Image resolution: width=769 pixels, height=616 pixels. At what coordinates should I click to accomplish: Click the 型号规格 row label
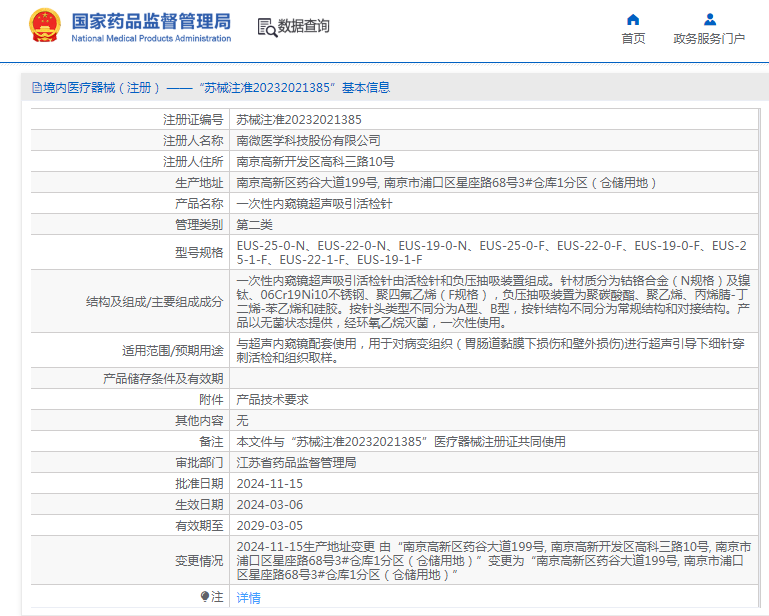[199, 253]
